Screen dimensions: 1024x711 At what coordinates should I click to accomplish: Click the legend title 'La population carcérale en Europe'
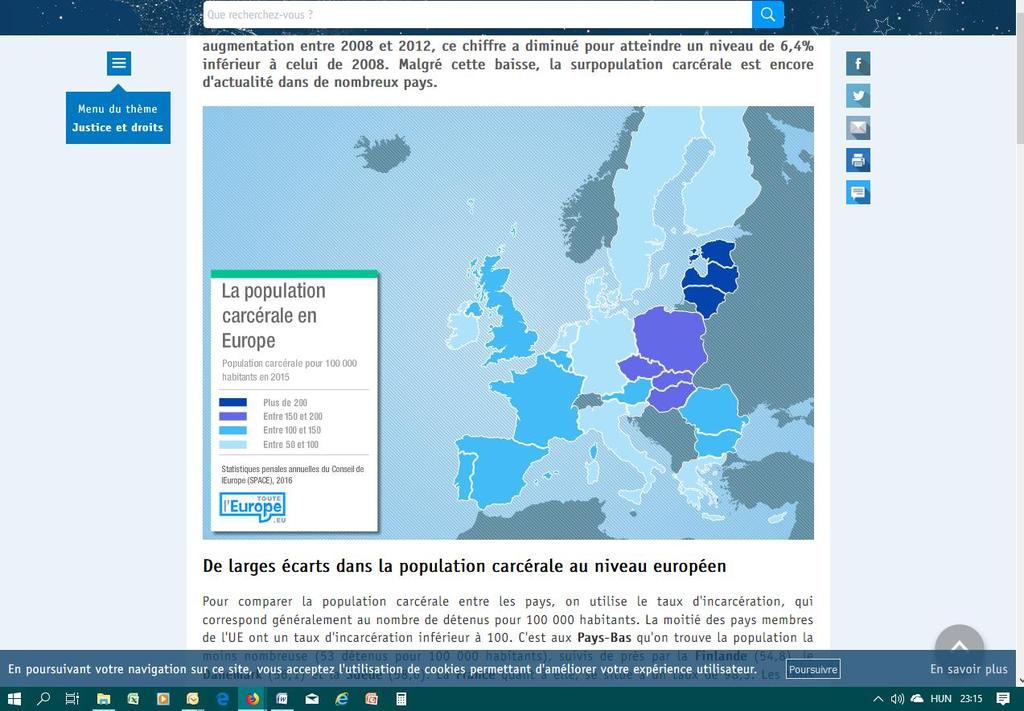(274, 315)
